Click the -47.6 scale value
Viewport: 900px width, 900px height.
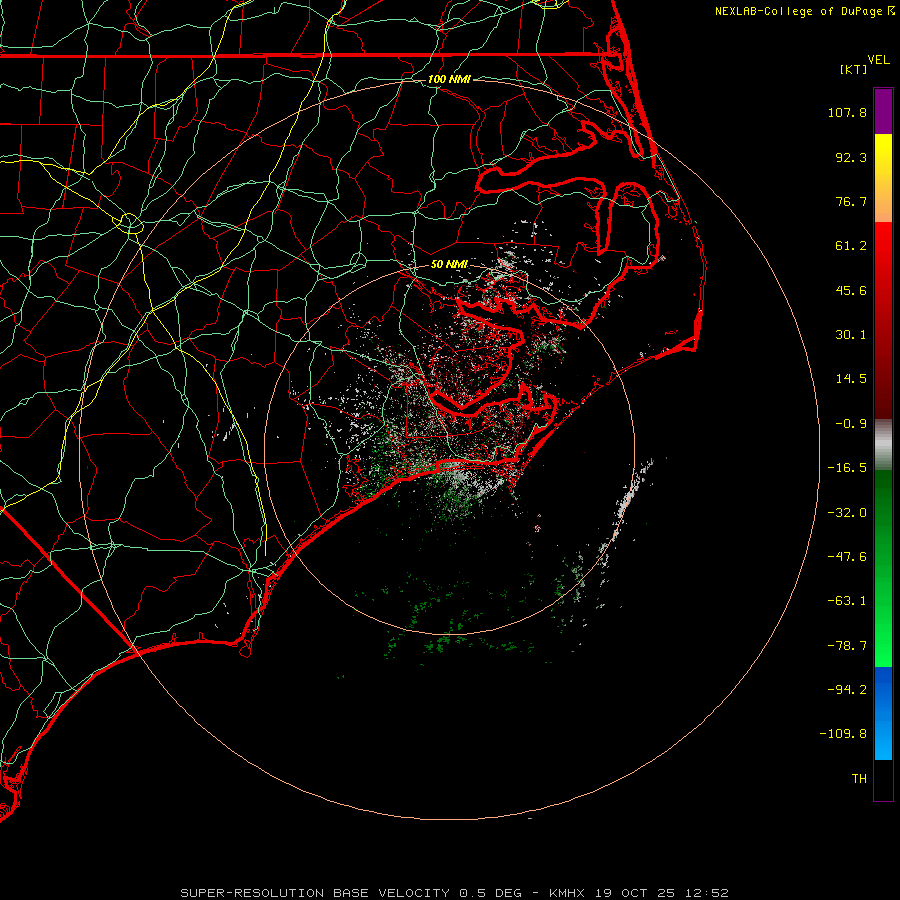click(x=847, y=557)
